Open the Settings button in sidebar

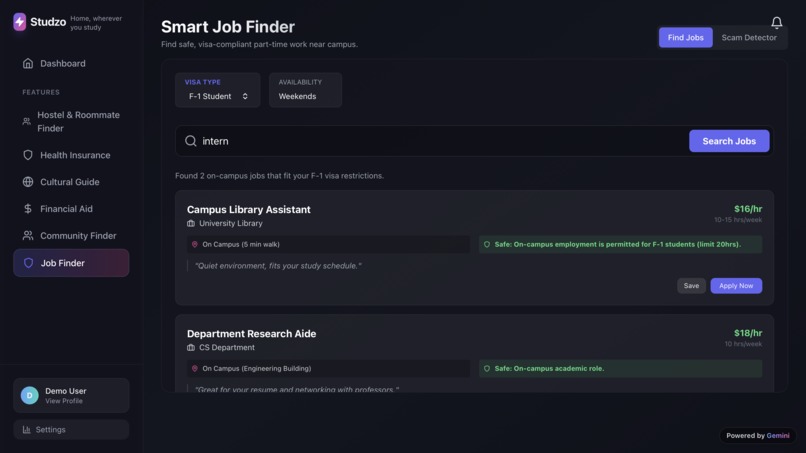tap(71, 429)
